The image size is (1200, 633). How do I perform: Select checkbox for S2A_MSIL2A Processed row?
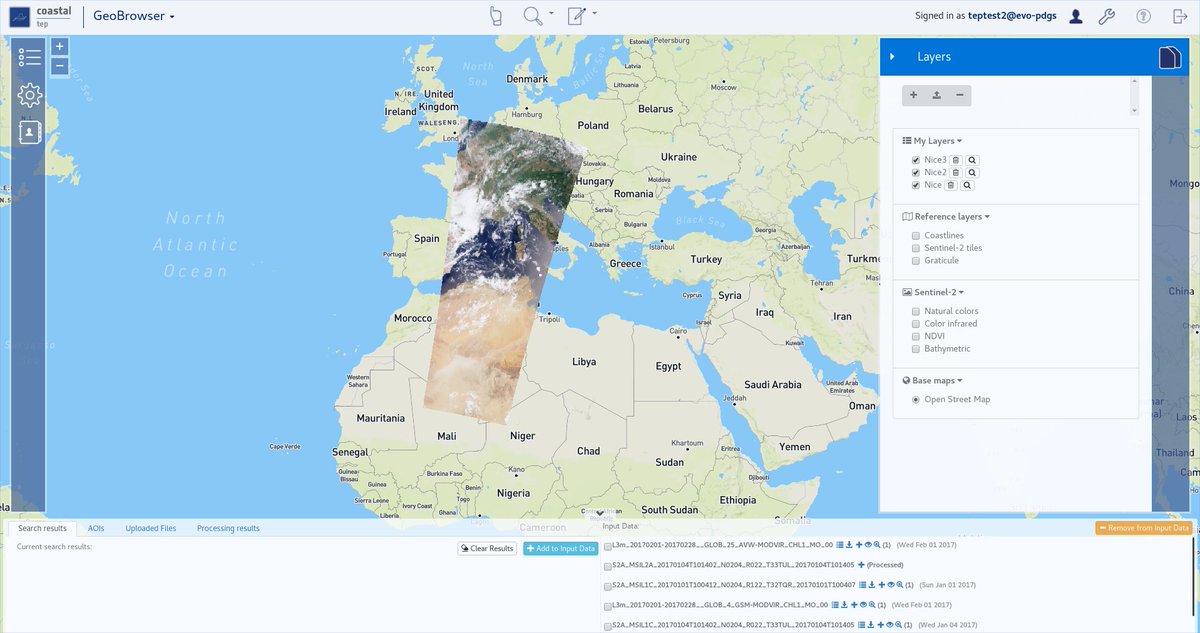608,567
